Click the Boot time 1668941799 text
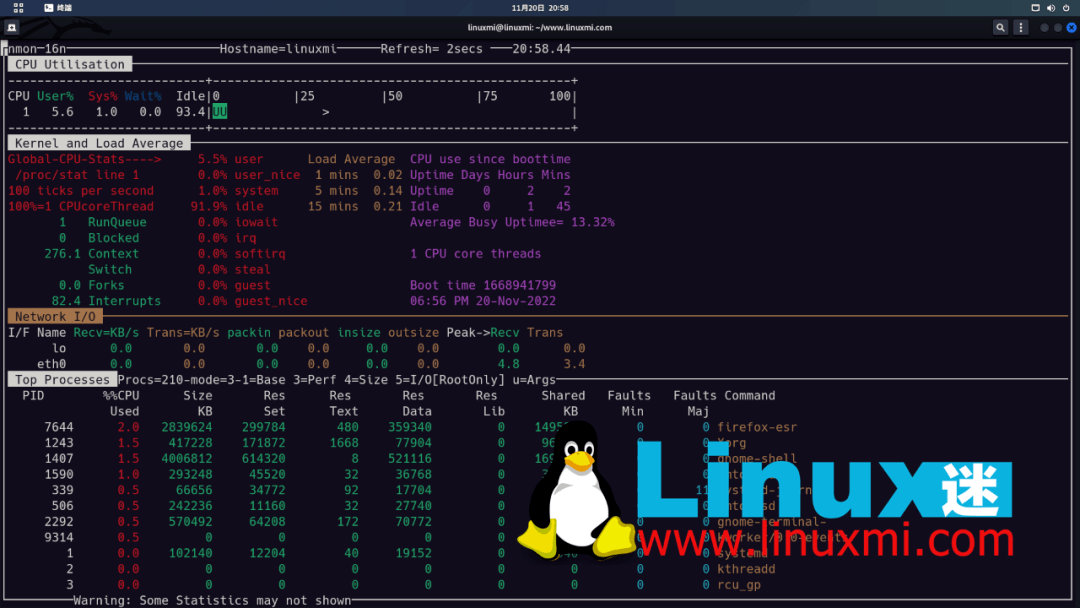The width and height of the screenshot is (1080, 608). point(483,285)
